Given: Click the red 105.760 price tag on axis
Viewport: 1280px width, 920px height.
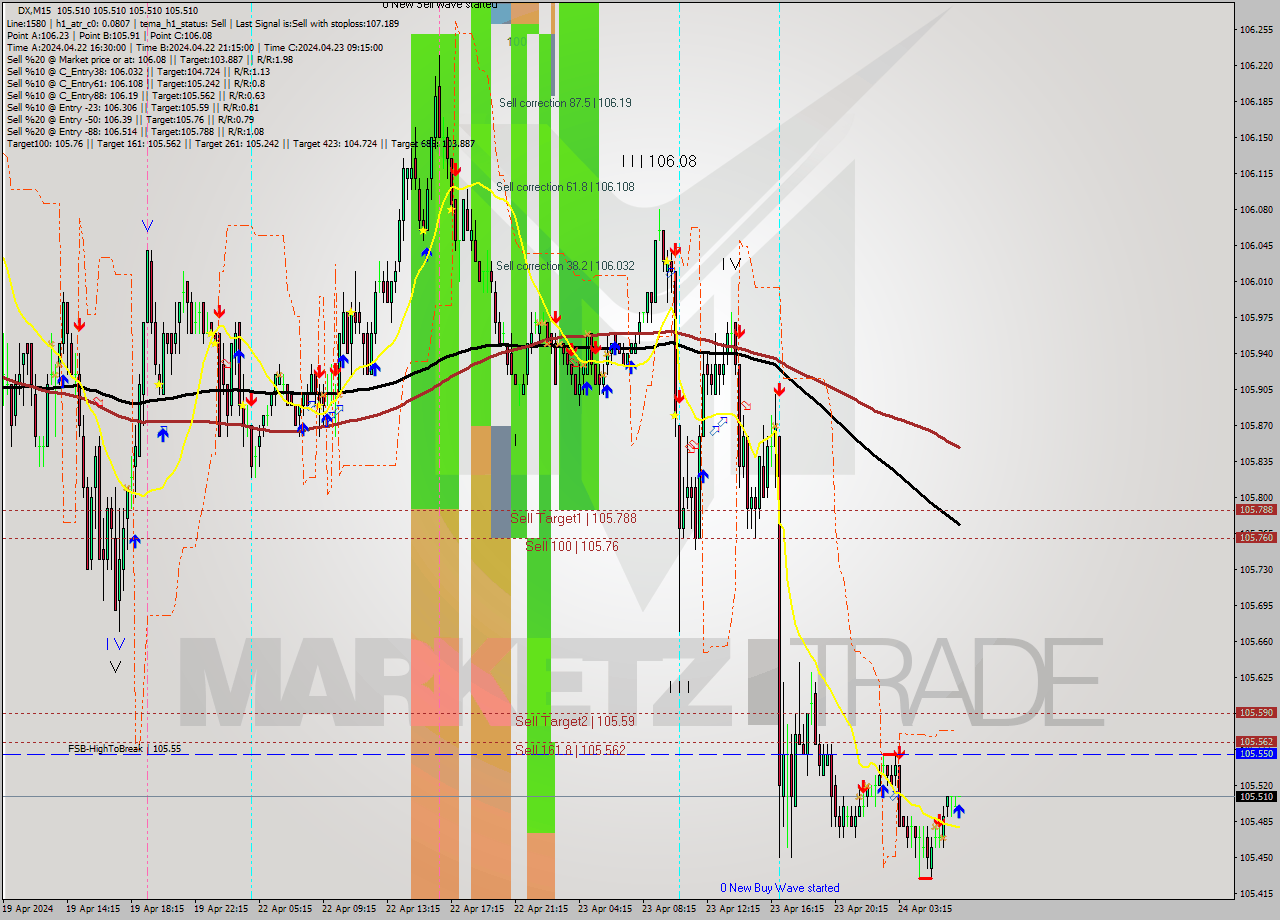Looking at the screenshot, I should pyautogui.click(x=1256, y=538).
